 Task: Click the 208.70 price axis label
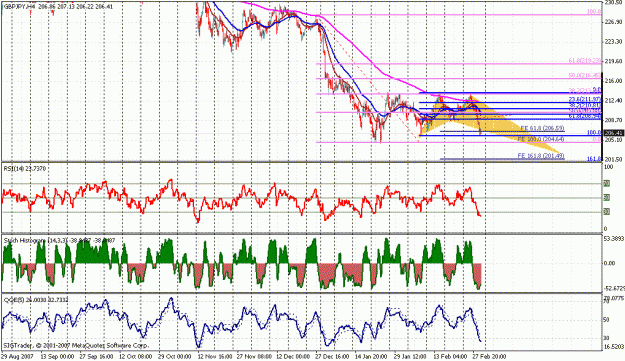pos(614,120)
